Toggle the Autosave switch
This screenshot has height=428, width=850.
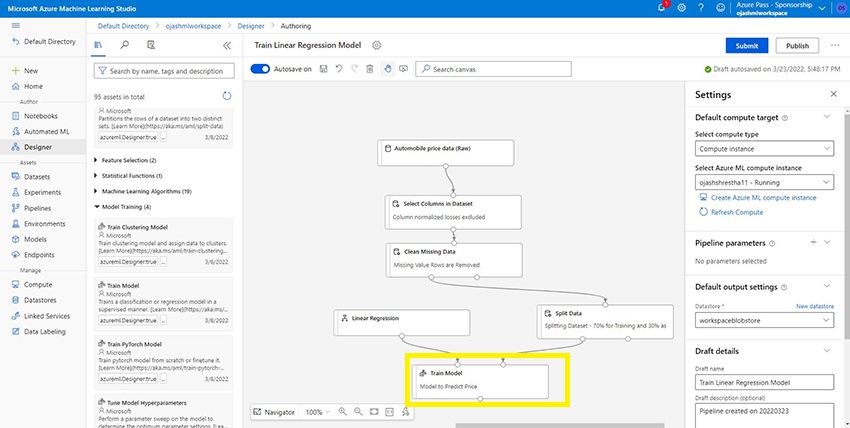(x=260, y=69)
